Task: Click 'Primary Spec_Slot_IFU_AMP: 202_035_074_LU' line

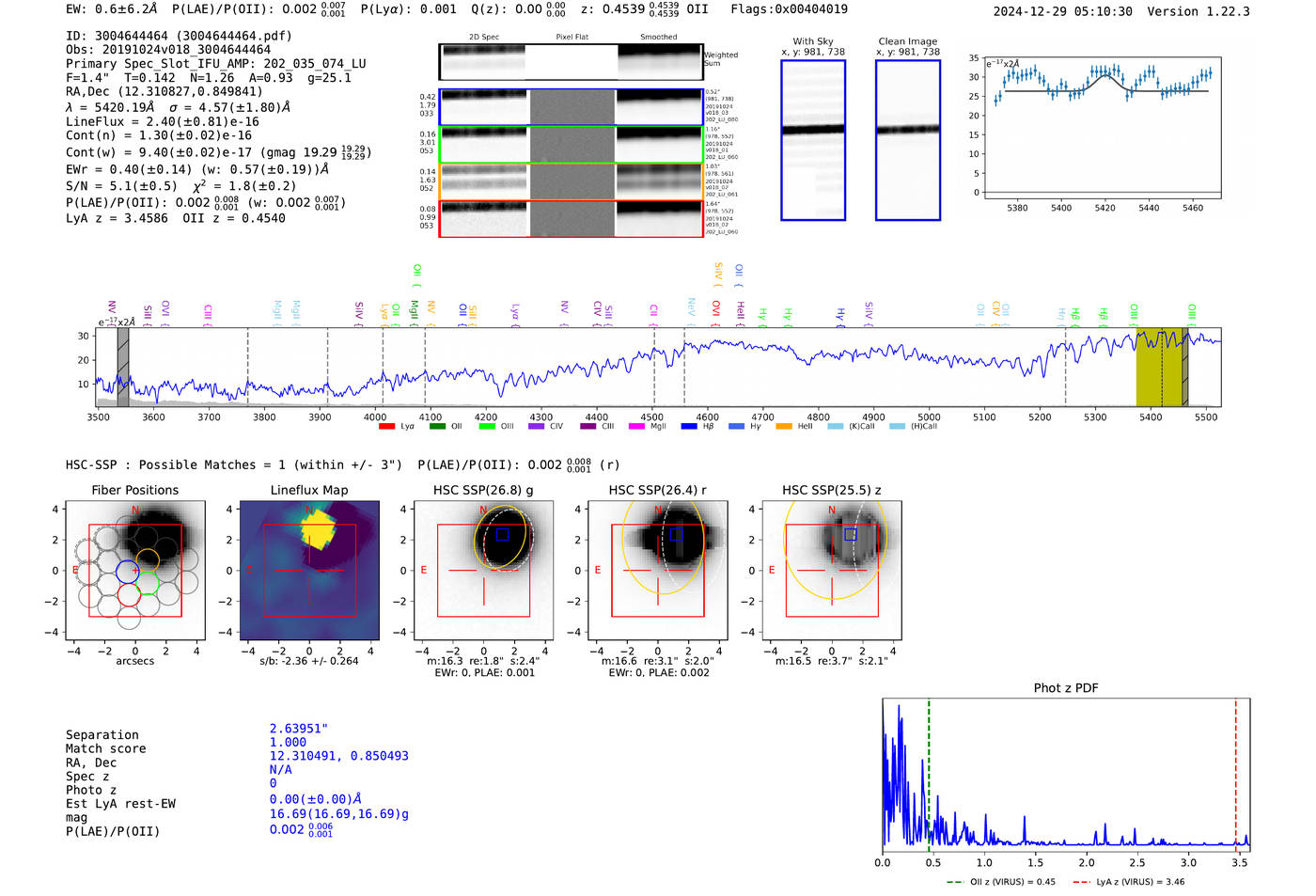Action: click(x=216, y=64)
